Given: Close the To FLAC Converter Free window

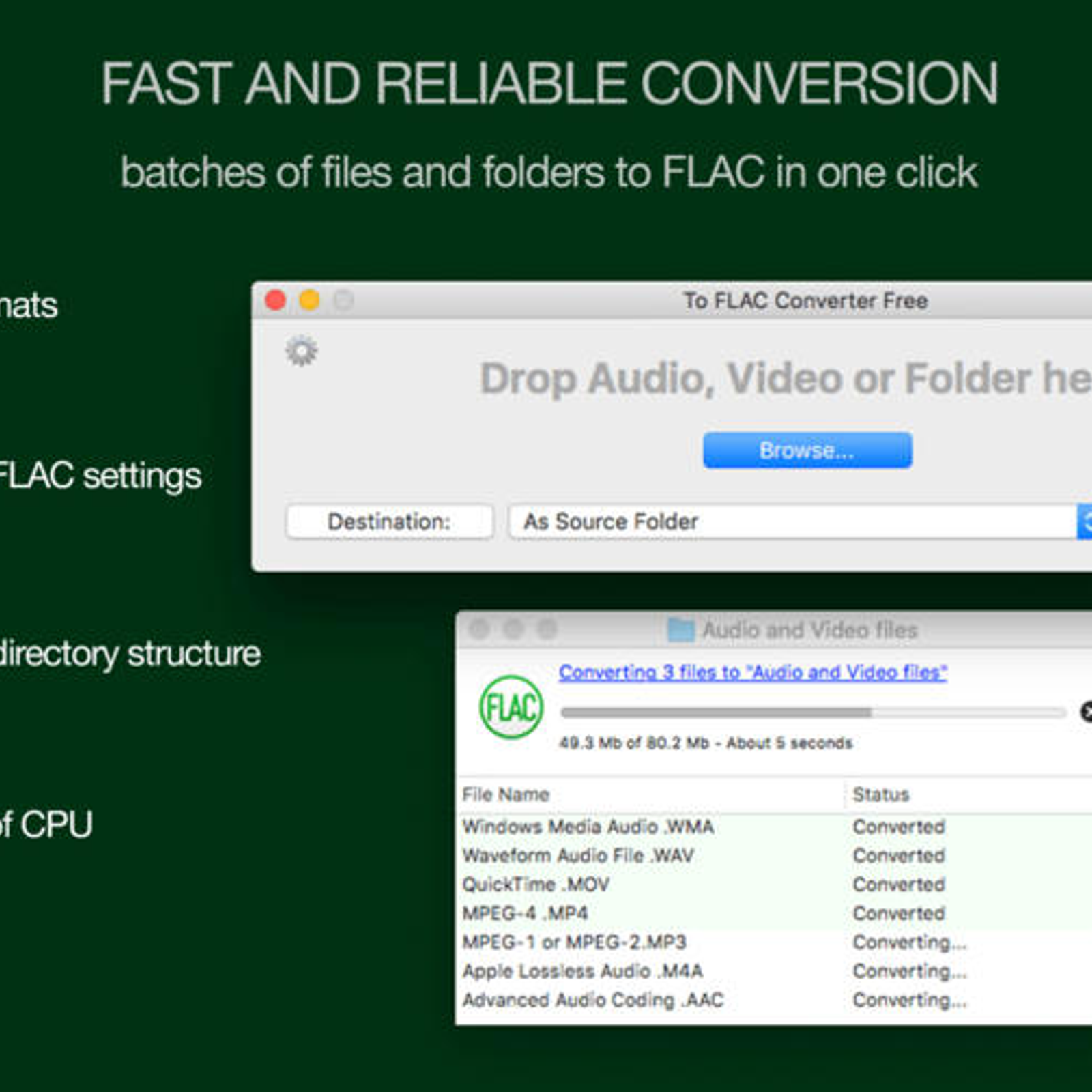Looking at the screenshot, I should (276, 300).
